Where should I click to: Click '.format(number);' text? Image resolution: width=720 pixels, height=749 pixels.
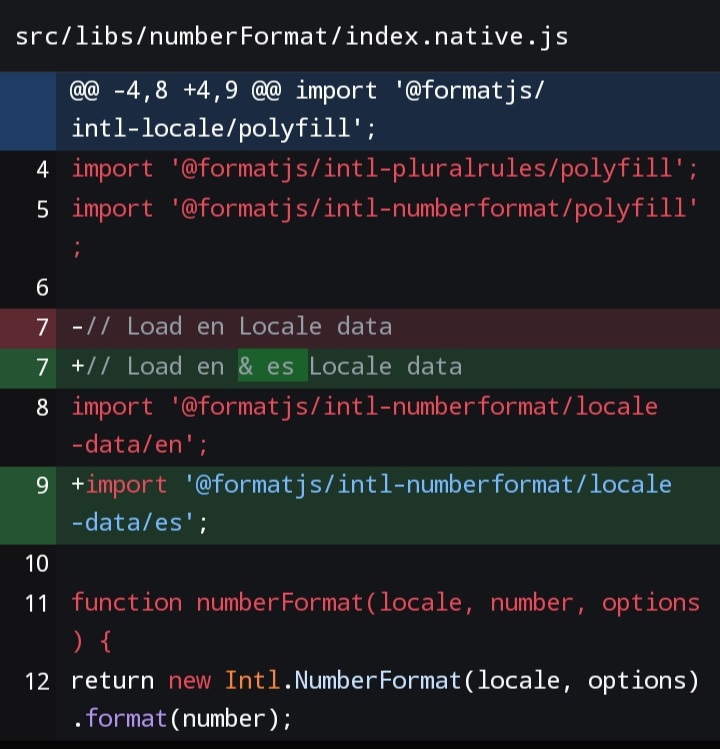[182, 719]
